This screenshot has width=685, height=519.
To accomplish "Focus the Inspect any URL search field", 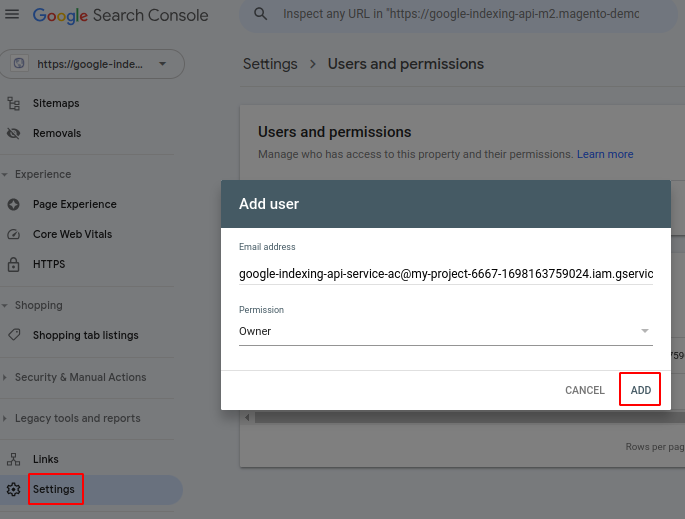I will point(460,14).
